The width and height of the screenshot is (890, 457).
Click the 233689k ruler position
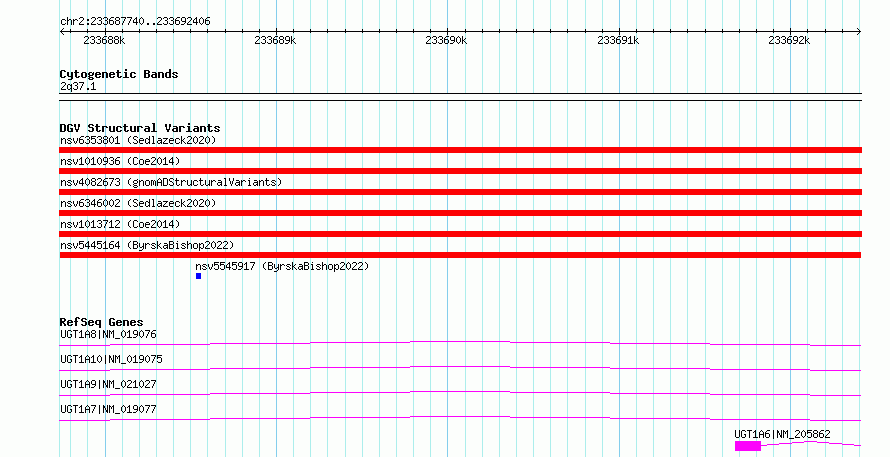[x=275, y=40]
